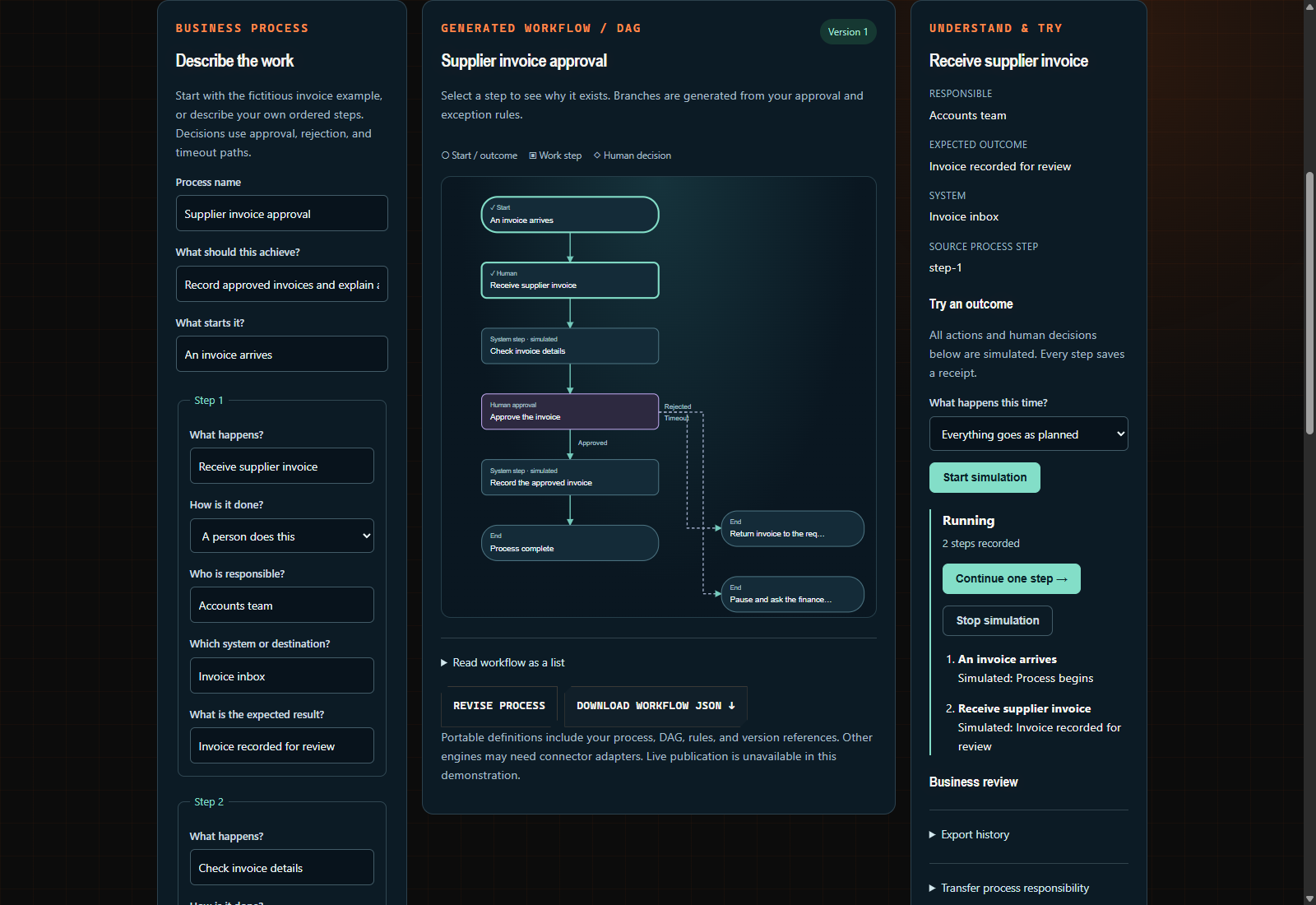Select the 'An invoice arrives' start node
1316x905 pixels.
click(x=570, y=215)
